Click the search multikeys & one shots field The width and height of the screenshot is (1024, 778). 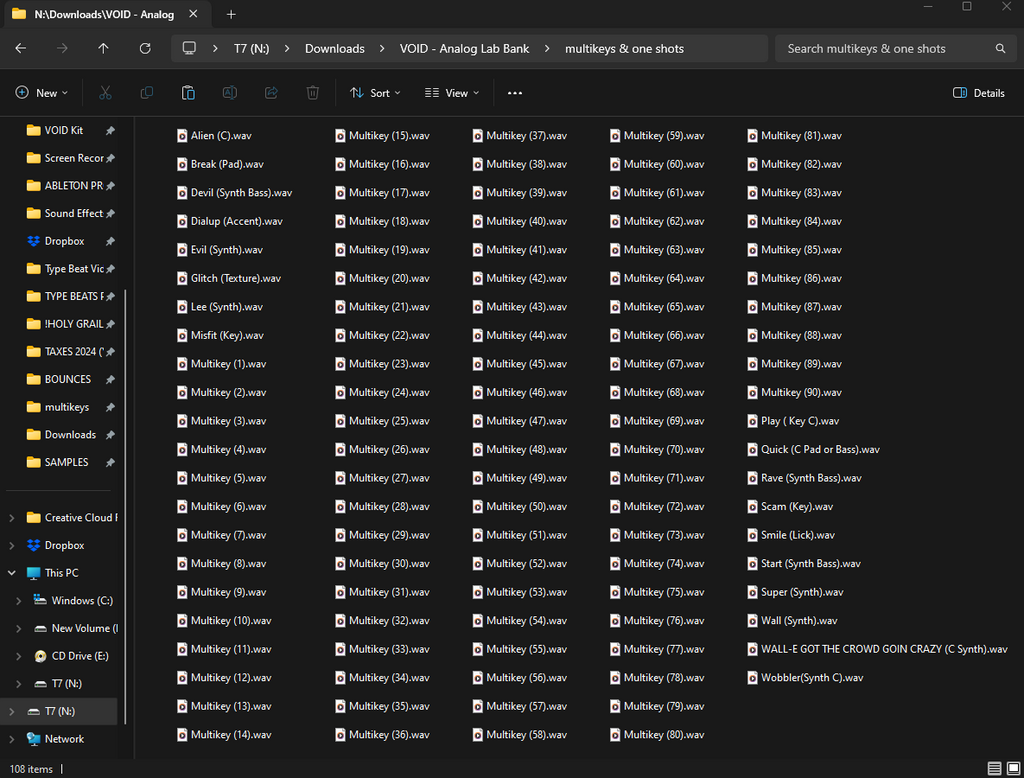point(885,48)
